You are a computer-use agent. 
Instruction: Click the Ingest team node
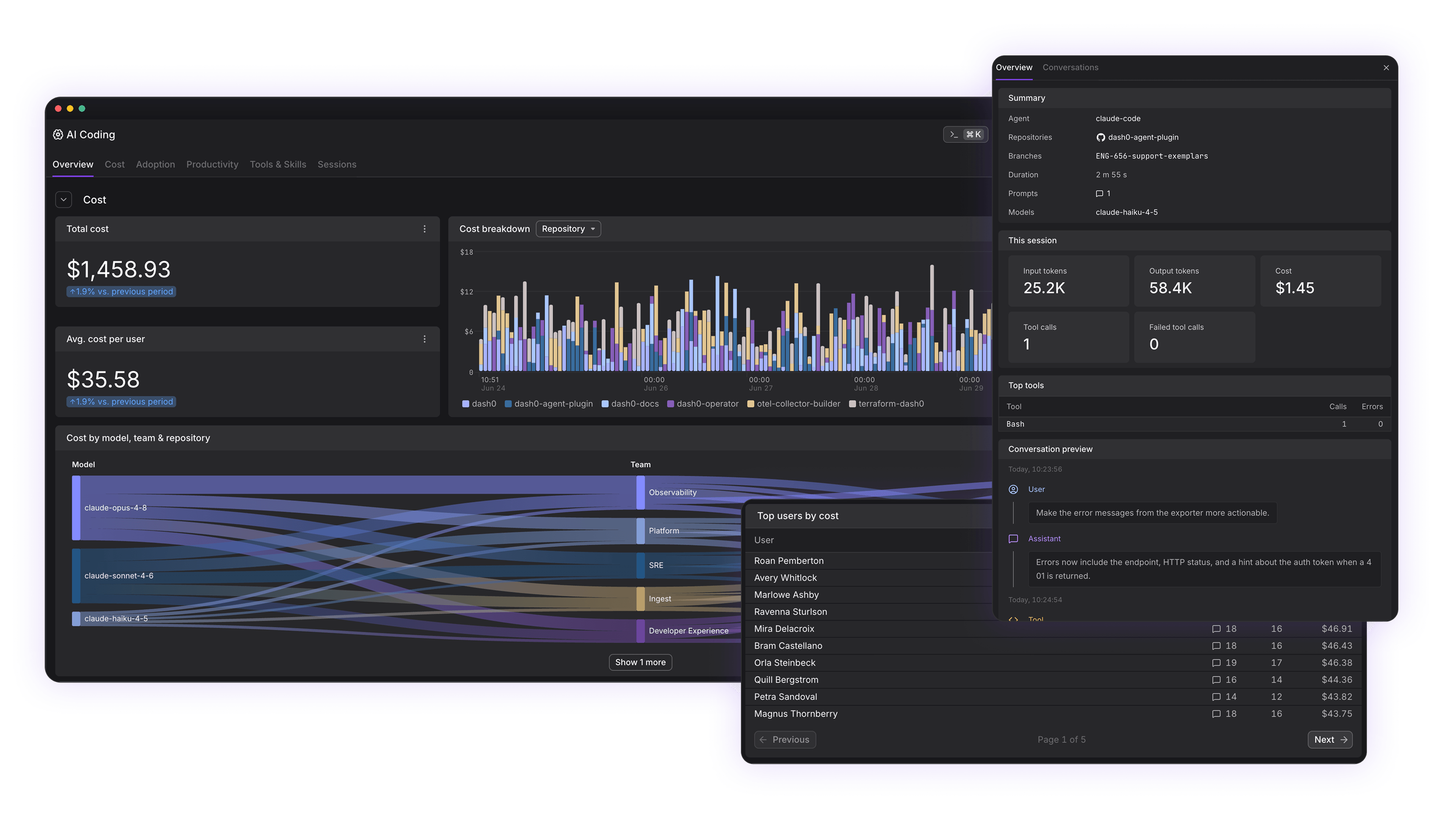640,599
